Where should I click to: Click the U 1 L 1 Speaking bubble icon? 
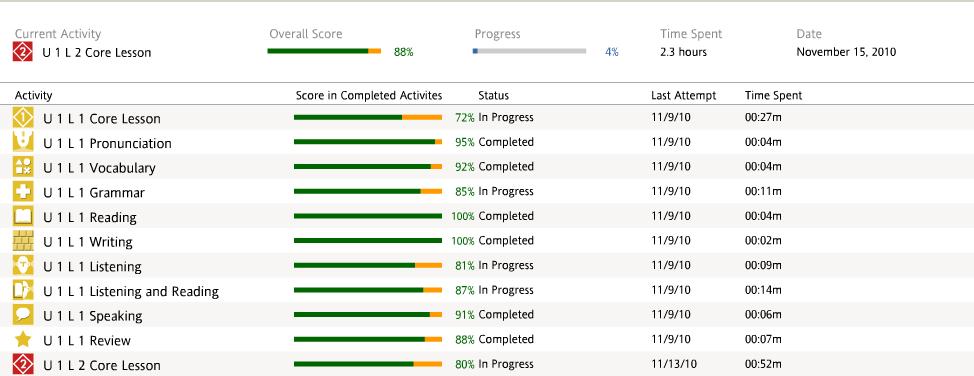click(x=23, y=314)
